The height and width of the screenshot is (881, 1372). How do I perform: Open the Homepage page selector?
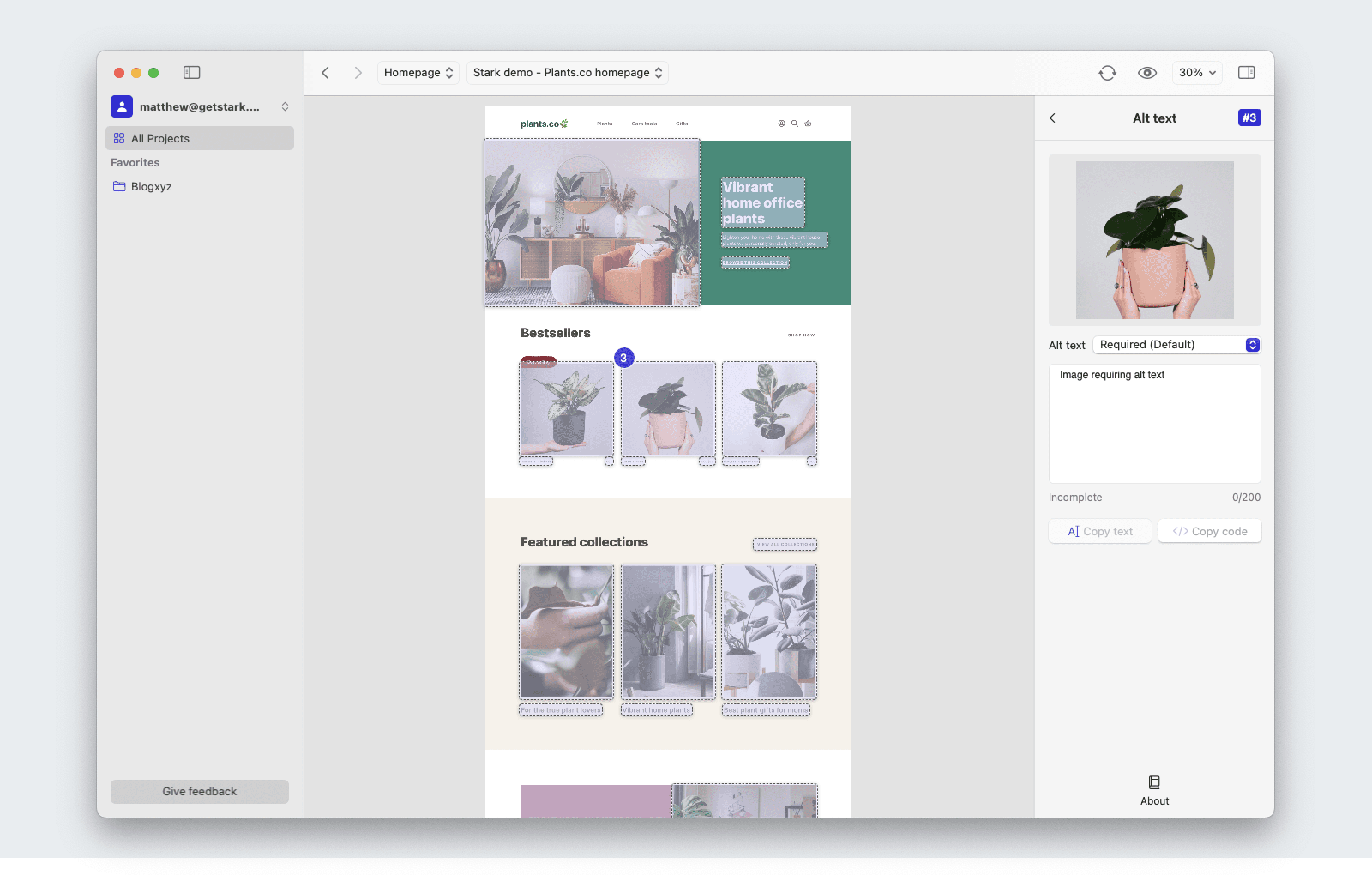point(418,72)
